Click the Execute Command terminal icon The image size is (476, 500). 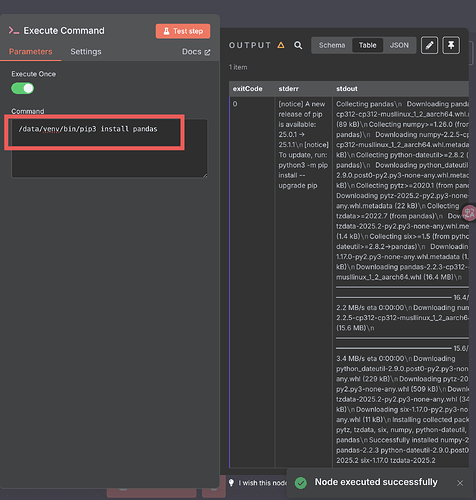[x=14, y=31]
